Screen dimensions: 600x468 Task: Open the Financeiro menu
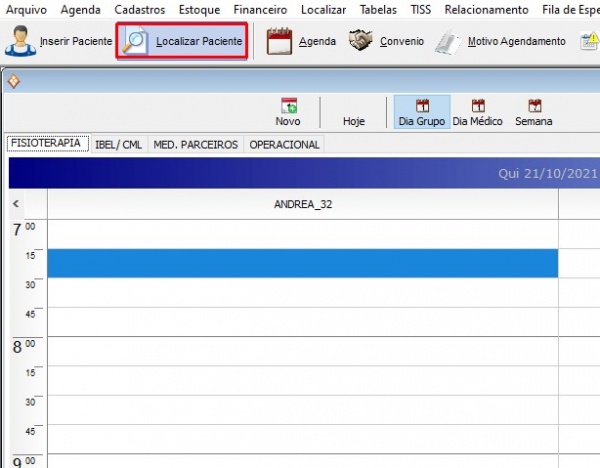259,10
